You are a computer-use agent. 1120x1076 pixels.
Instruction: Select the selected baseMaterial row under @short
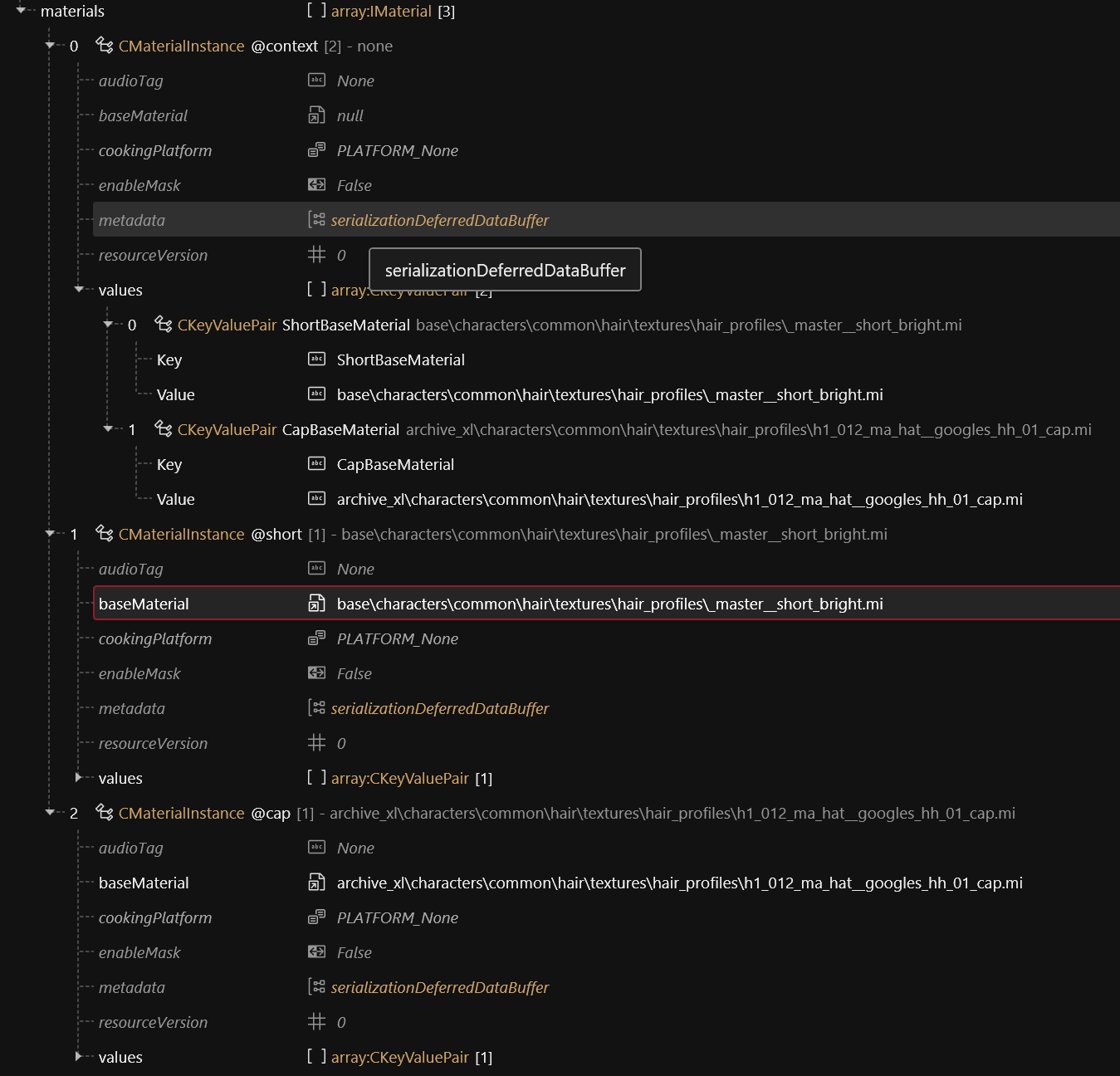(x=144, y=604)
